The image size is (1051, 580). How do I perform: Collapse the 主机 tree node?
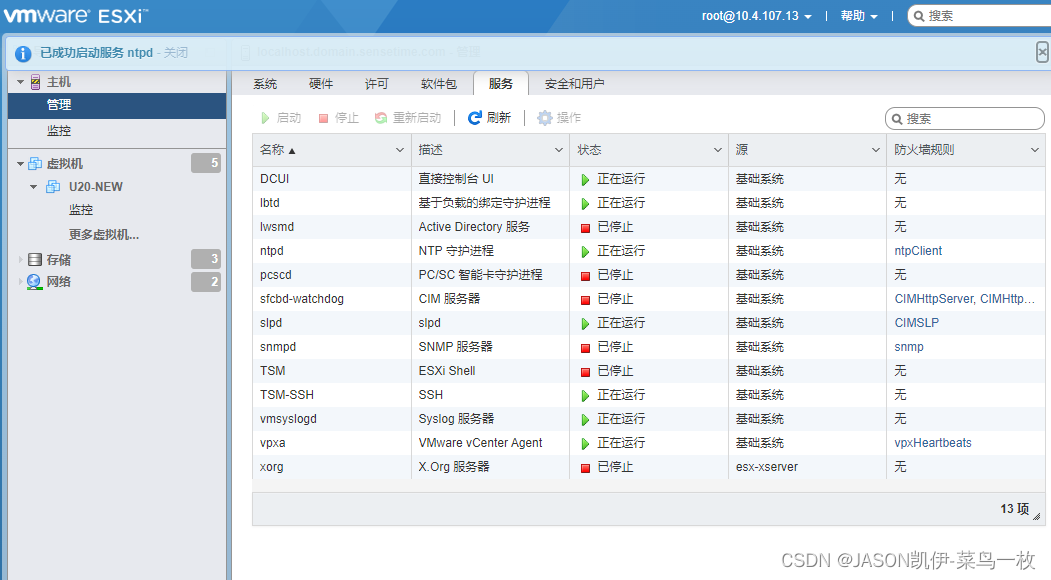pyautogui.click(x=20, y=82)
